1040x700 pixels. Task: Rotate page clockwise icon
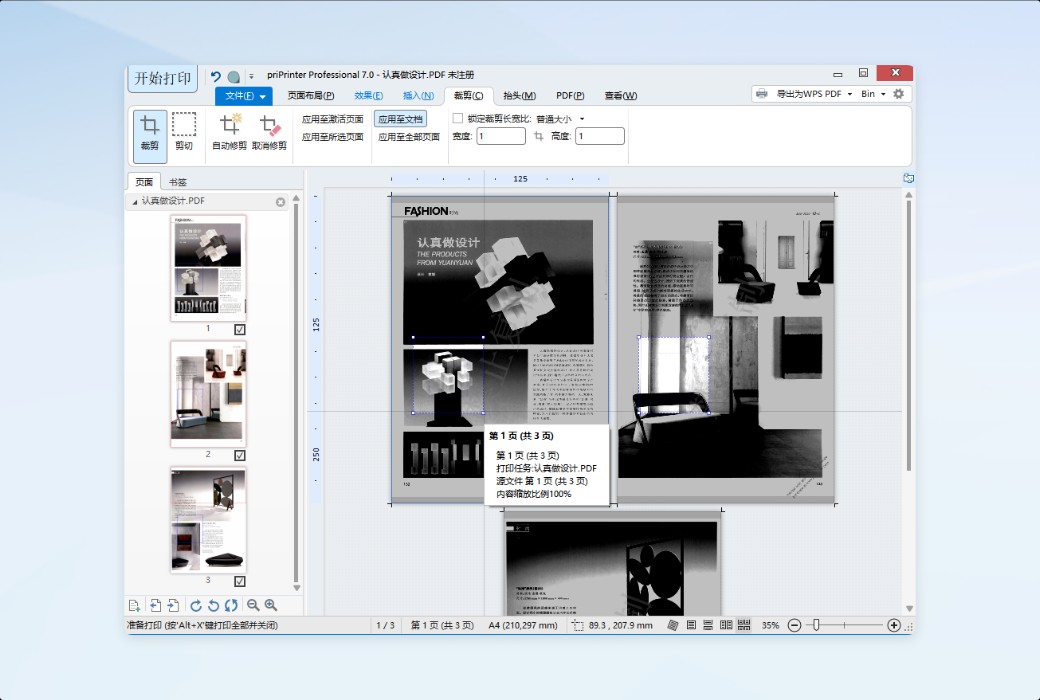(x=196, y=605)
